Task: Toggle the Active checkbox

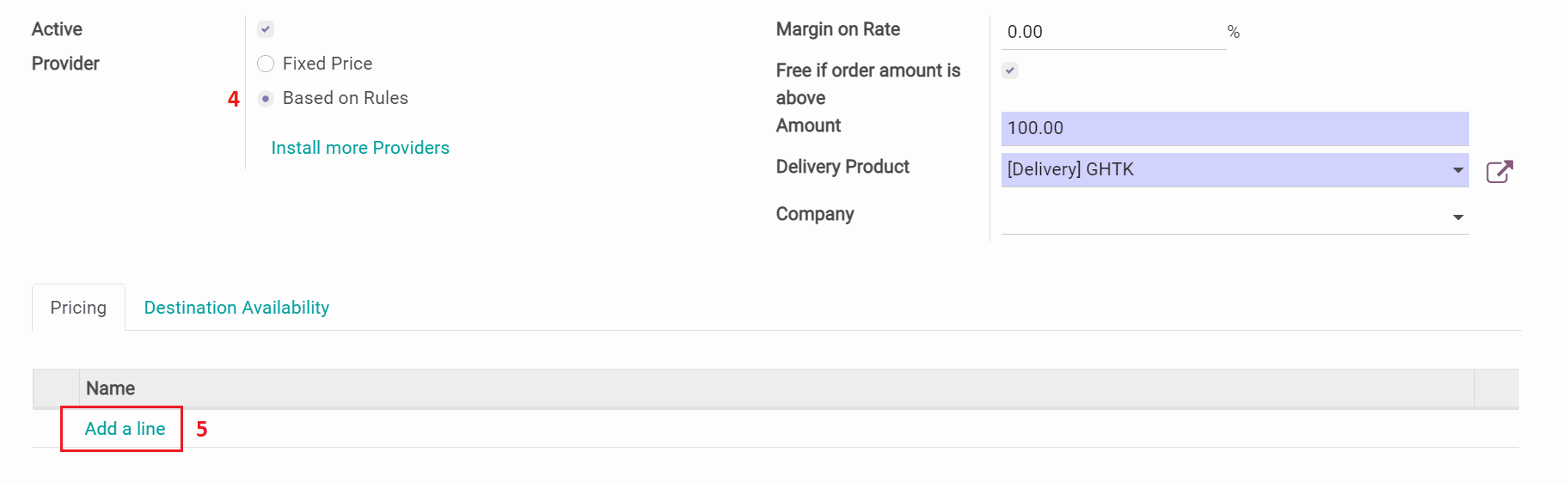Action: point(266,29)
